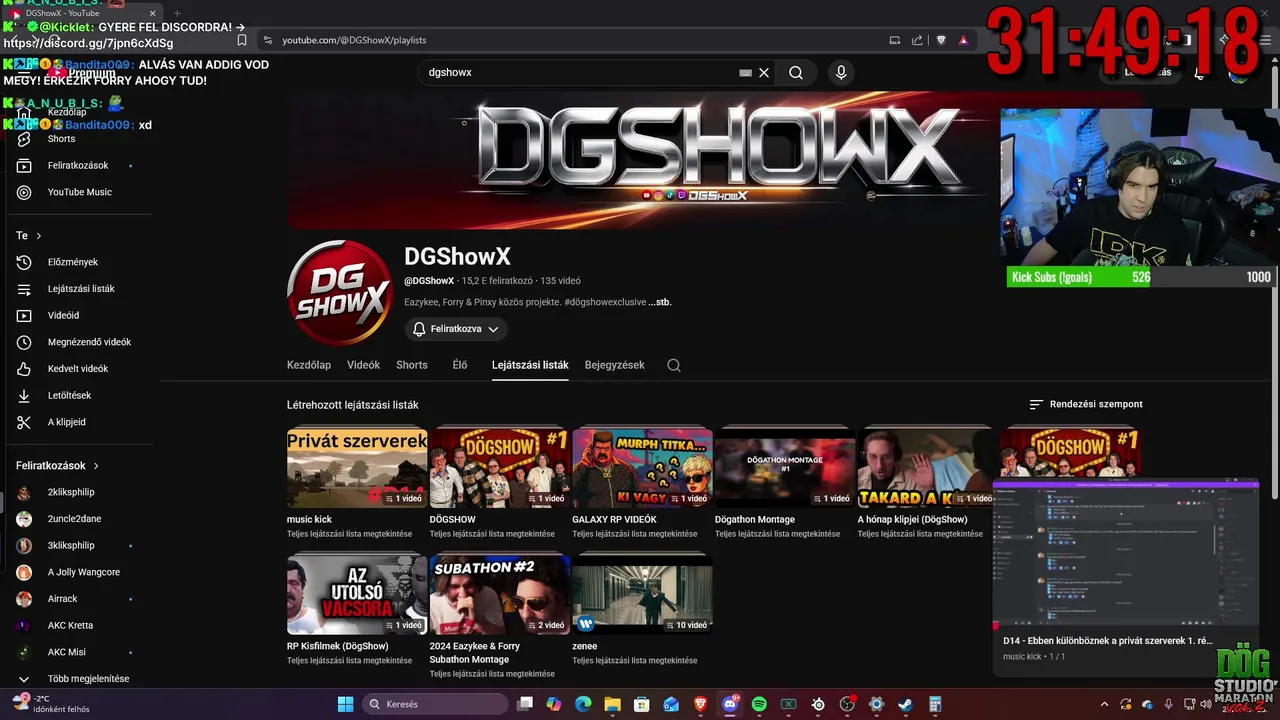Open File Explorer from the taskbar
This screenshot has height=720, width=1280.
[x=612, y=704]
